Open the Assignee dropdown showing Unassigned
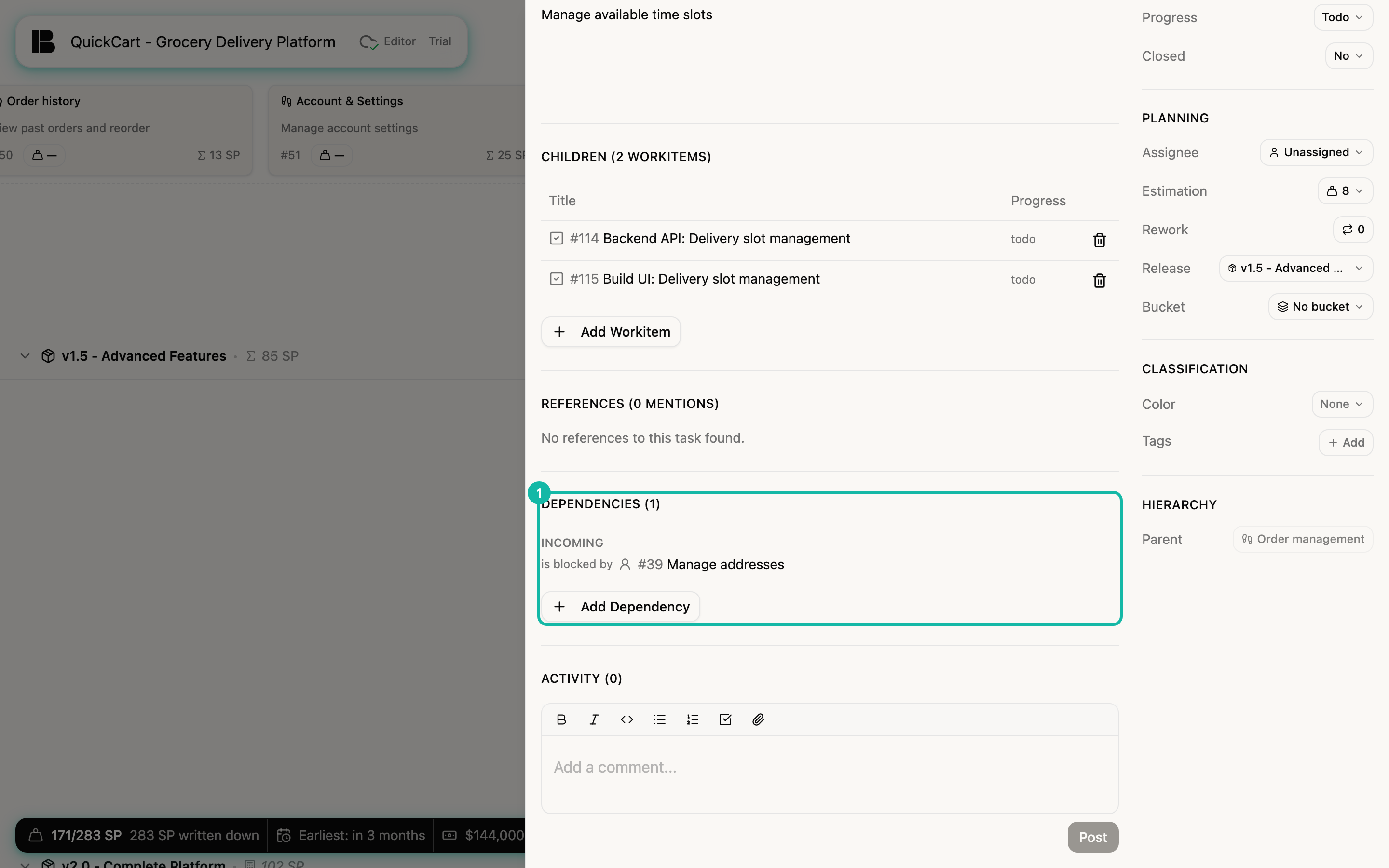The height and width of the screenshot is (868, 1389). [1316, 152]
